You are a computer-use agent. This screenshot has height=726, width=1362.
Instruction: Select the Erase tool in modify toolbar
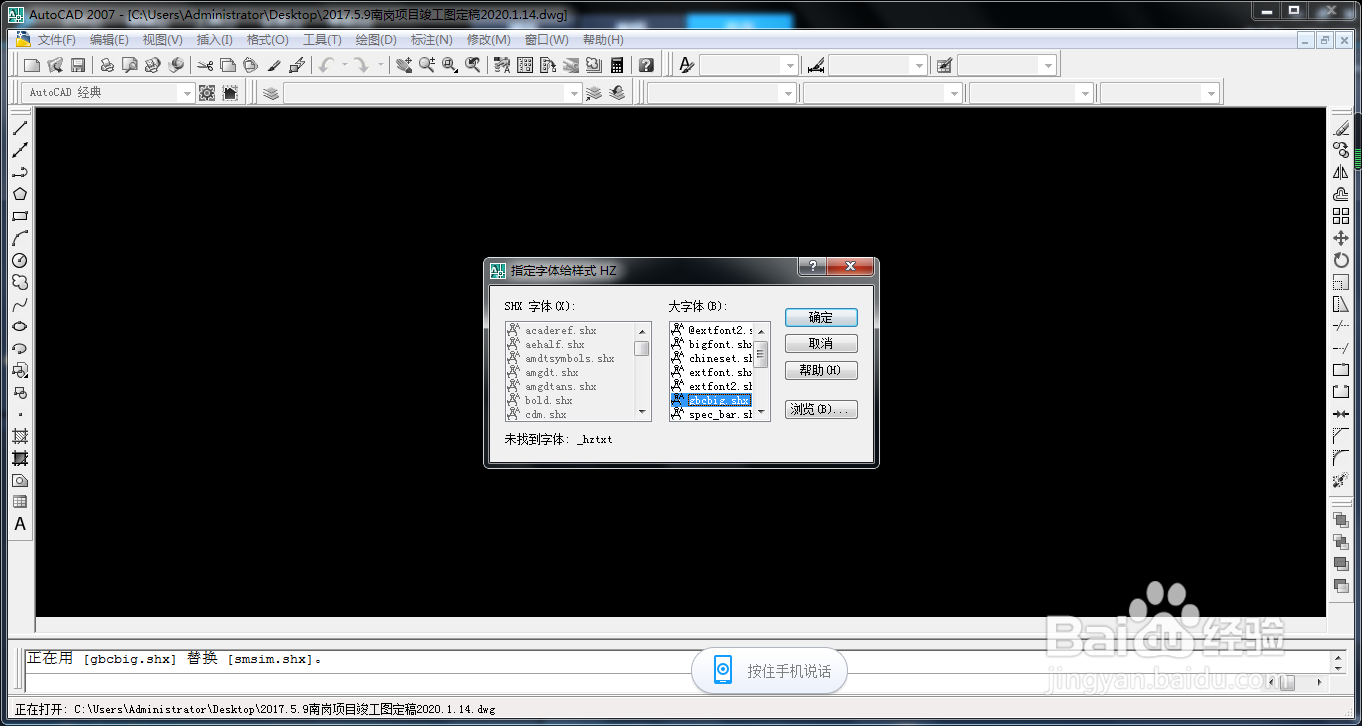click(1341, 128)
